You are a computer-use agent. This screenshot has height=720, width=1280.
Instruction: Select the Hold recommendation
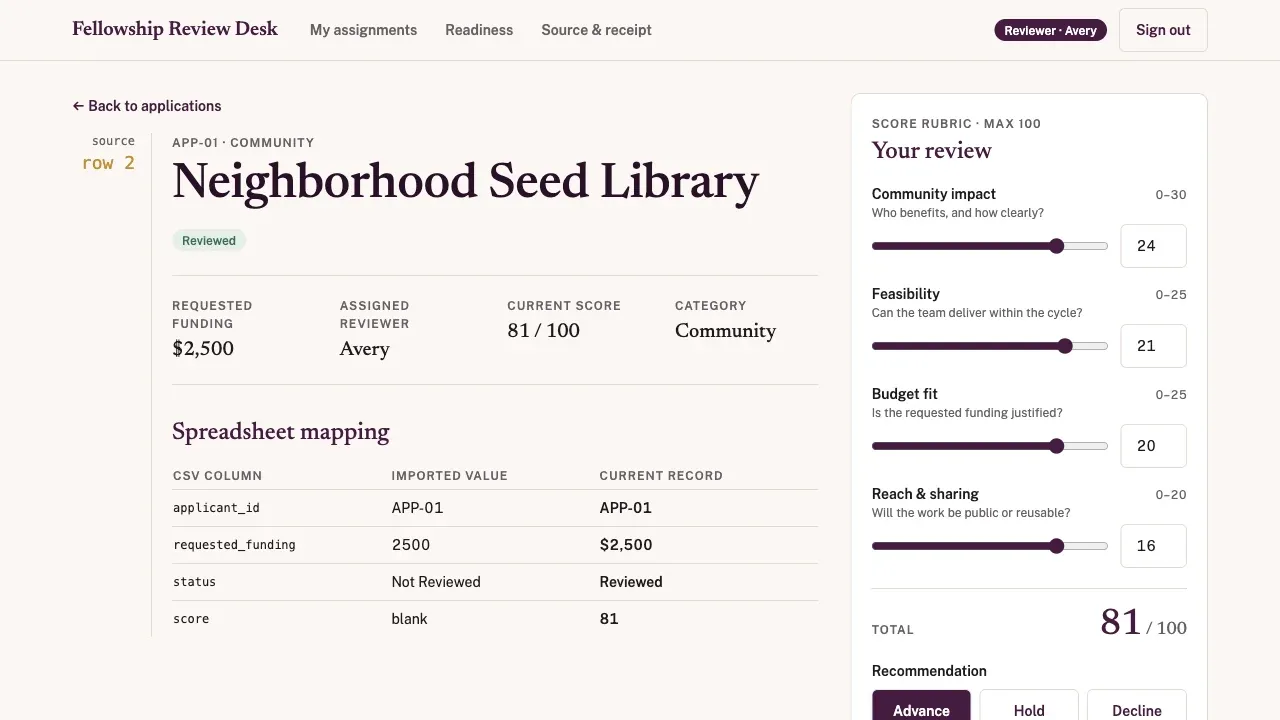pos(1029,706)
